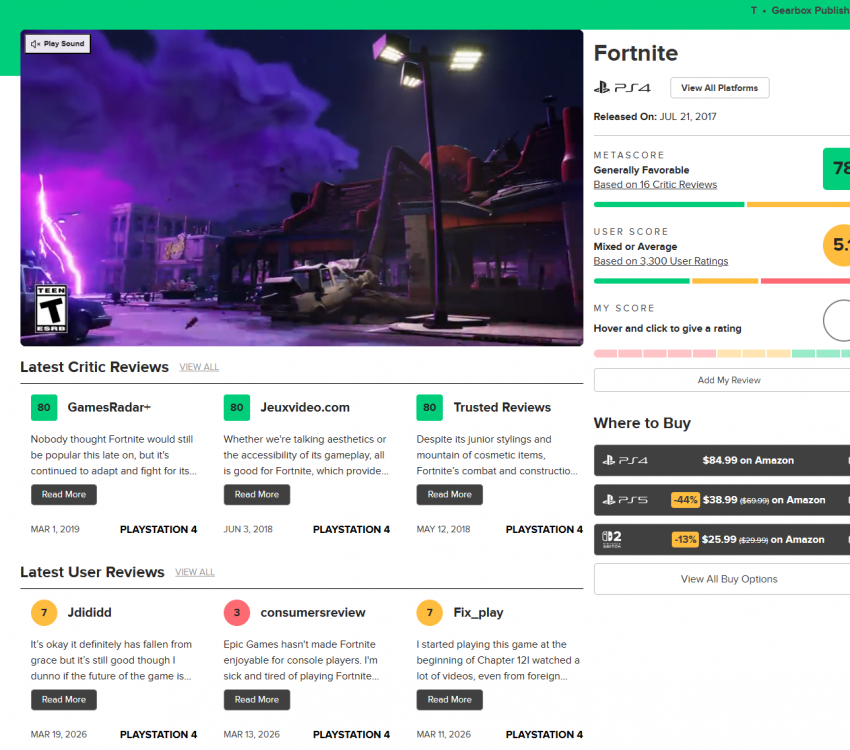Click PLAYSTATION 4 label under GamesRadar+ review
Image resolution: width=850 pixels, height=750 pixels.
tap(158, 529)
